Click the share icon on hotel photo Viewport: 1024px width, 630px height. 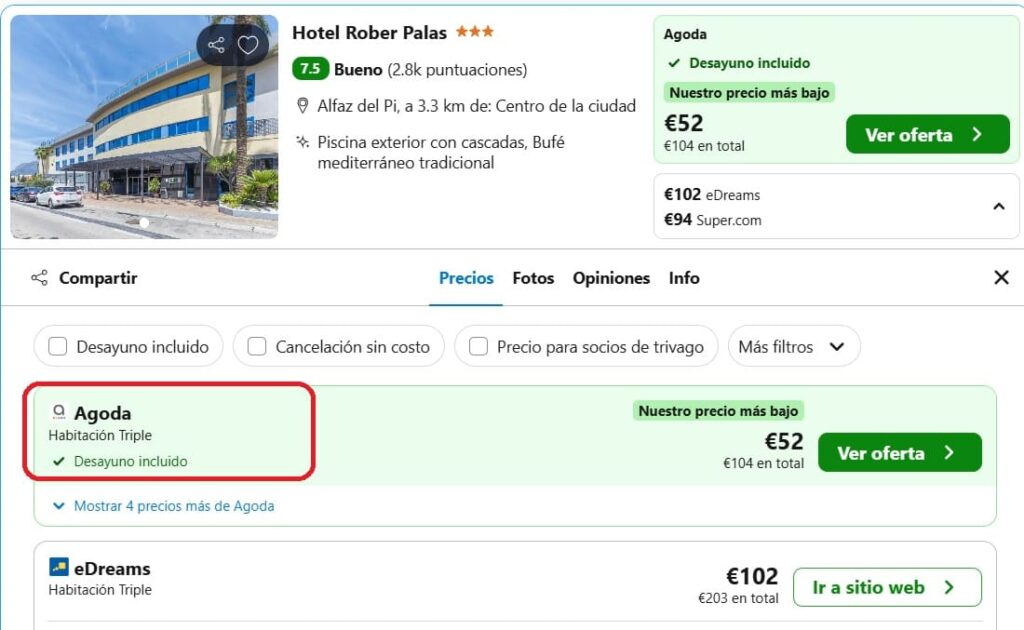pyautogui.click(x=216, y=45)
